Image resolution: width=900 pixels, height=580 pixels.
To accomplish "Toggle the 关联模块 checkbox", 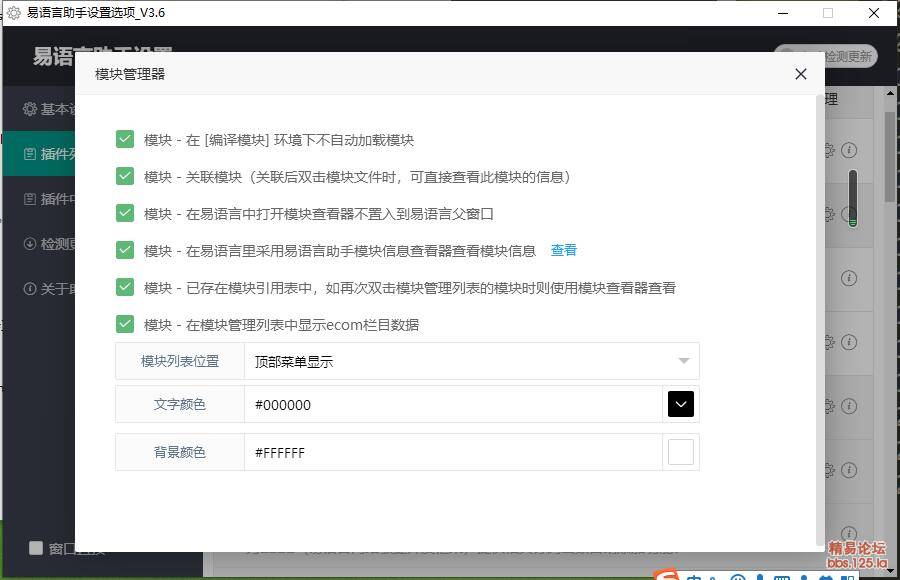I will (125, 176).
